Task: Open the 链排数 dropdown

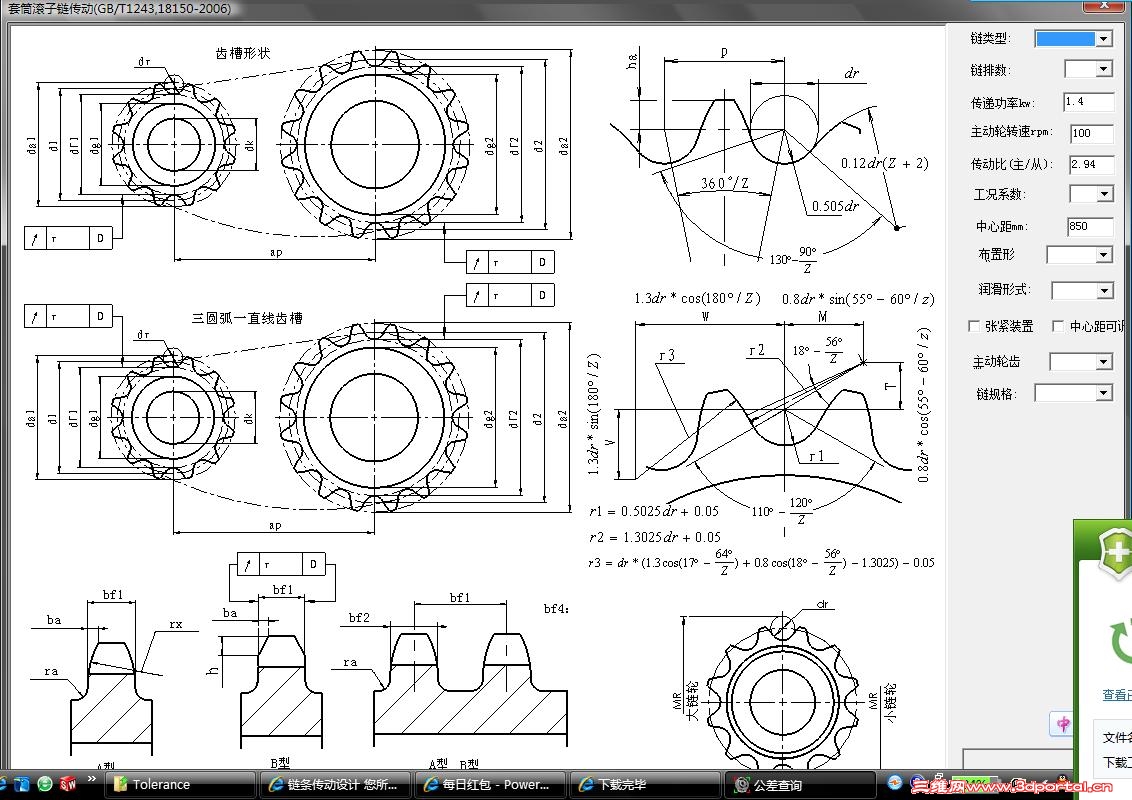Action: (x=1104, y=69)
